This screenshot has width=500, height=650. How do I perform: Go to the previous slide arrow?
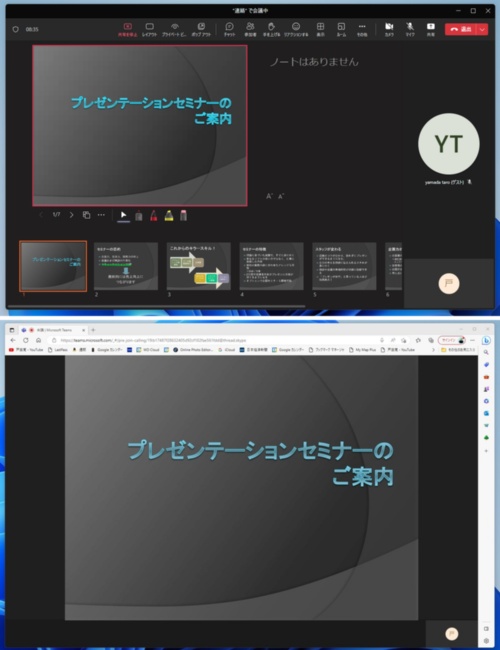[x=41, y=215]
